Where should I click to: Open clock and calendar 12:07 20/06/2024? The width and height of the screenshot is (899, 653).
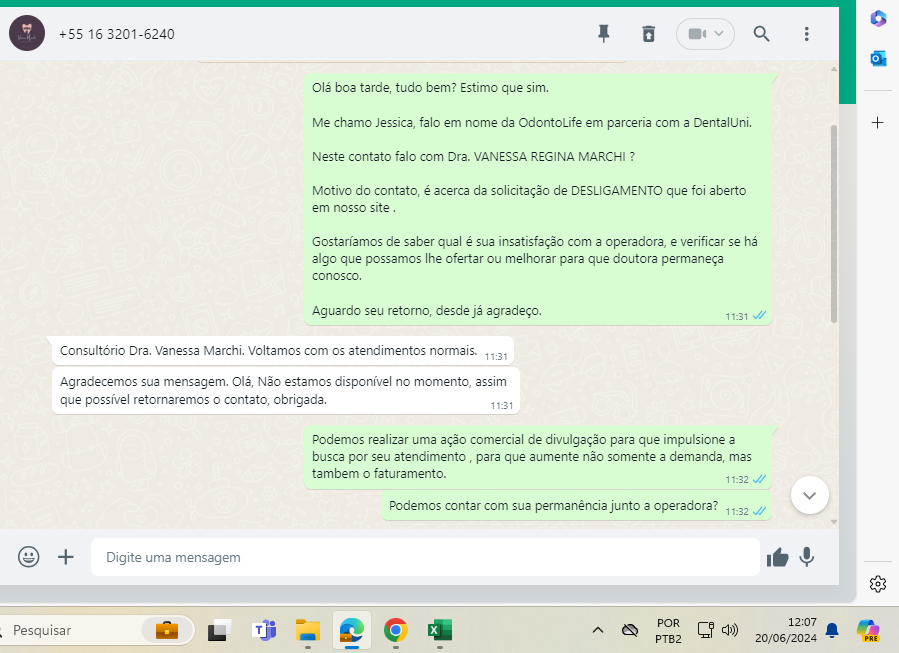[x=785, y=630]
